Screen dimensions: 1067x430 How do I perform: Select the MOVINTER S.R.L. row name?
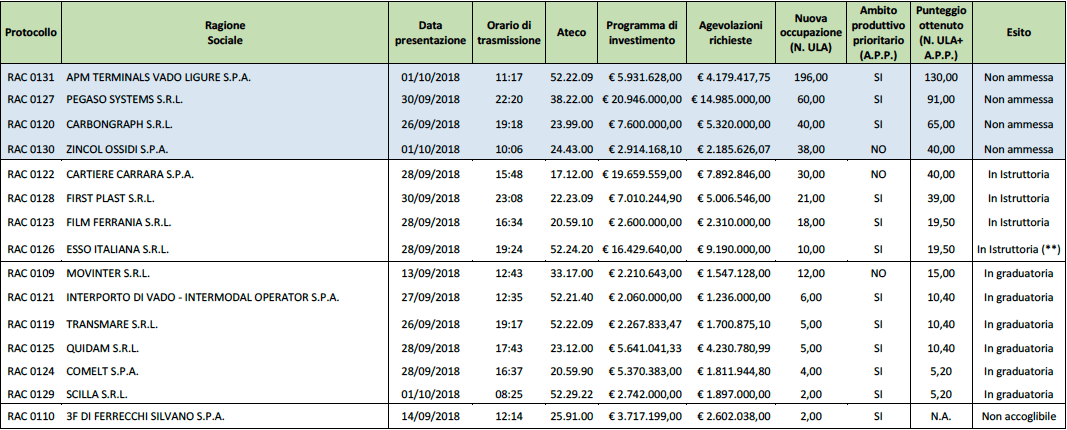click(108, 274)
